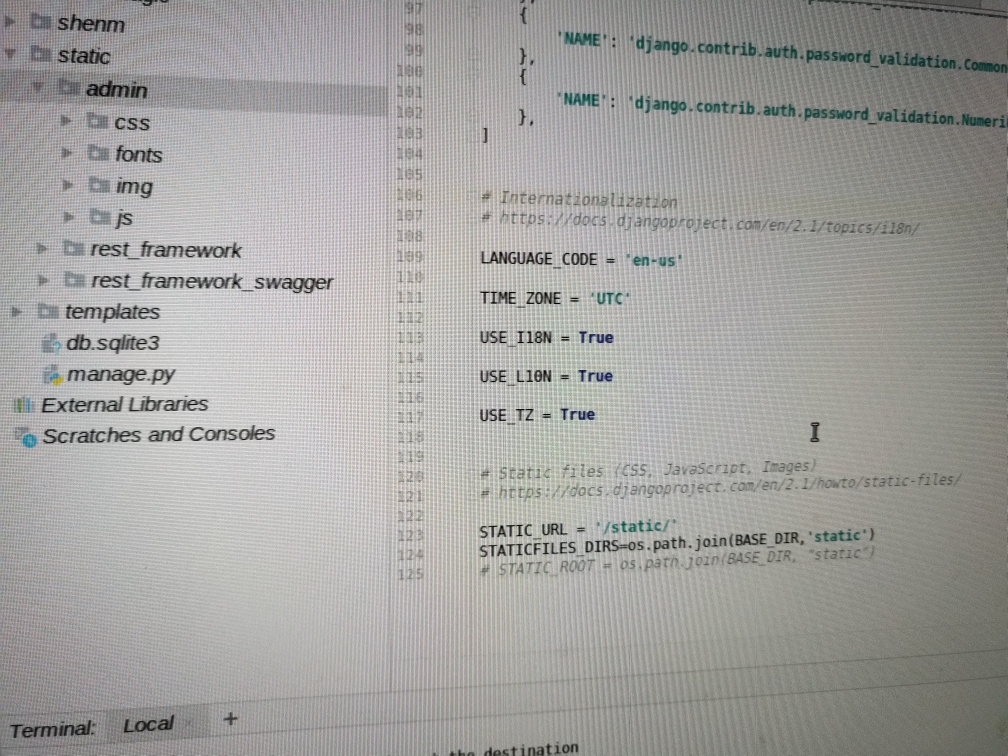Image resolution: width=1008 pixels, height=756 pixels.
Task: Open the i18n docs URL comment
Action: [x=701, y=223]
